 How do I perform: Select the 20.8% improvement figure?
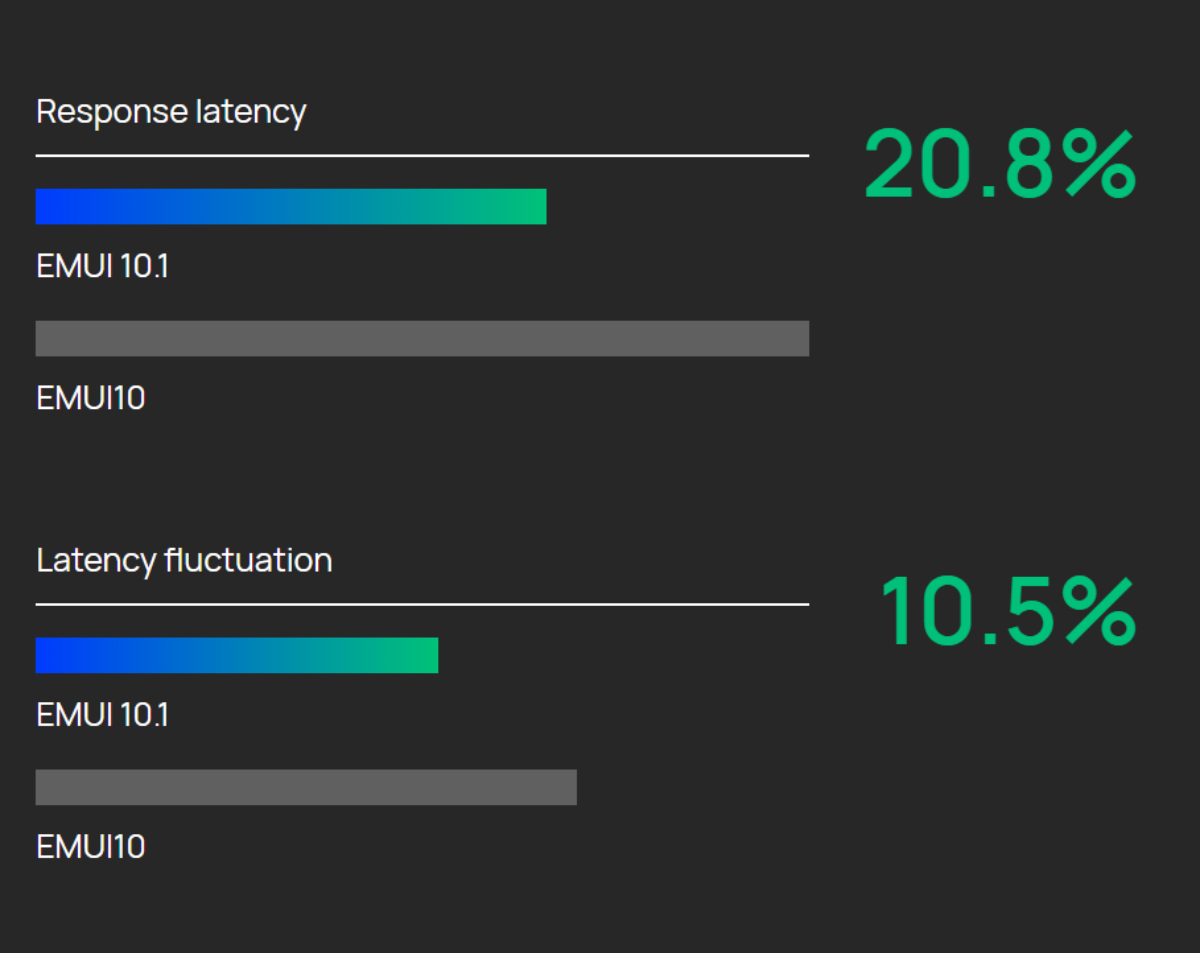(999, 165)
